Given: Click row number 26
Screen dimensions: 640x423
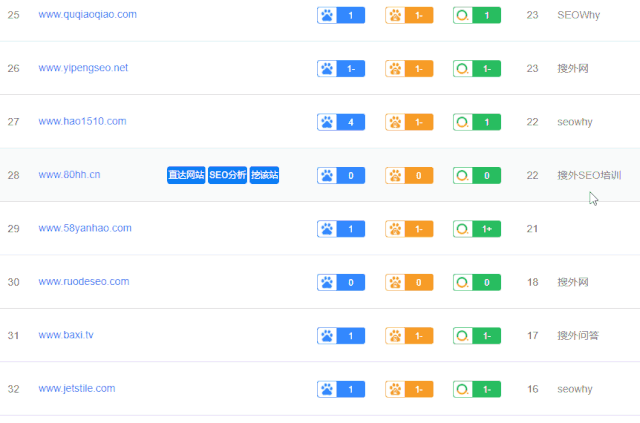Looking at the screenshot, I should coord(13,68).
